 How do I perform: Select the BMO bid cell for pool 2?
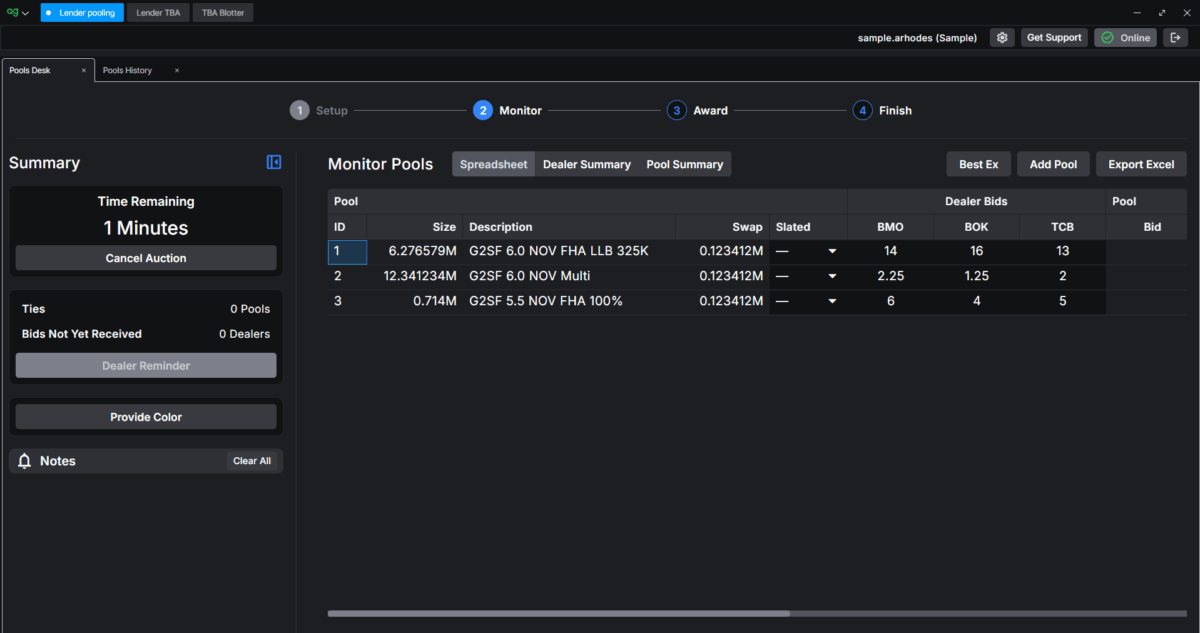(890, 277)
